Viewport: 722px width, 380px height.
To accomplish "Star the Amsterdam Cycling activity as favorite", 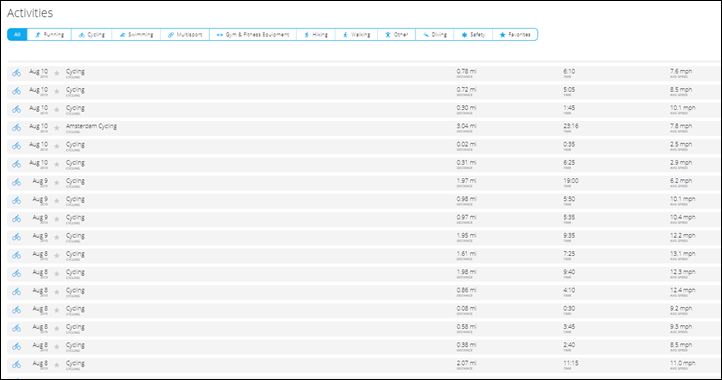I will tap(57, 128).
